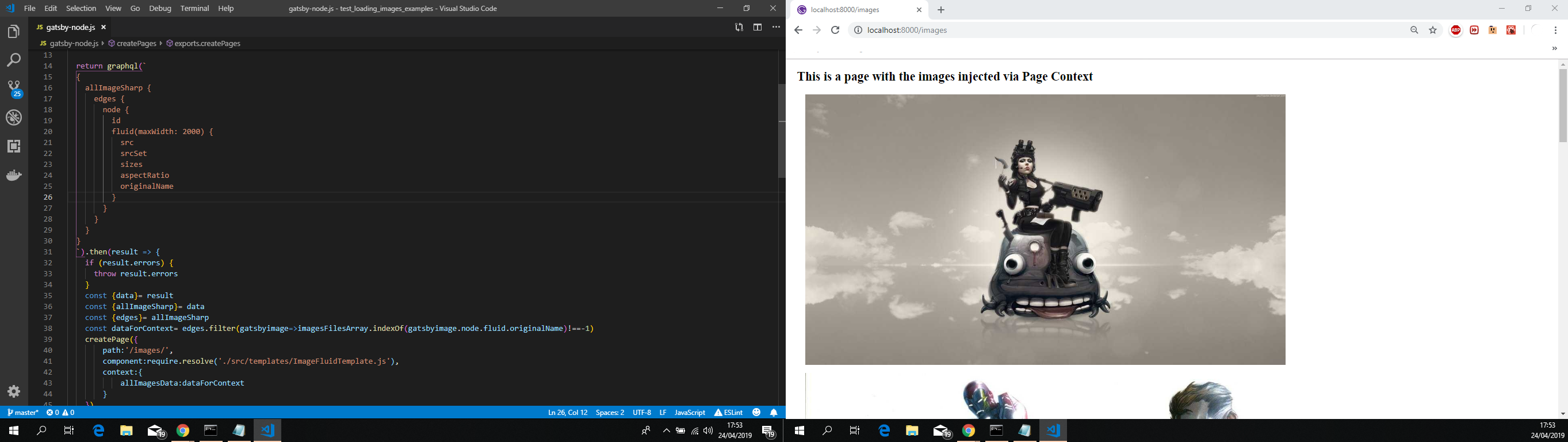The width and height of the screenshot is (1568, 442).
Task: Click the robot girl image on page
Action: (x=1045, y=230)
